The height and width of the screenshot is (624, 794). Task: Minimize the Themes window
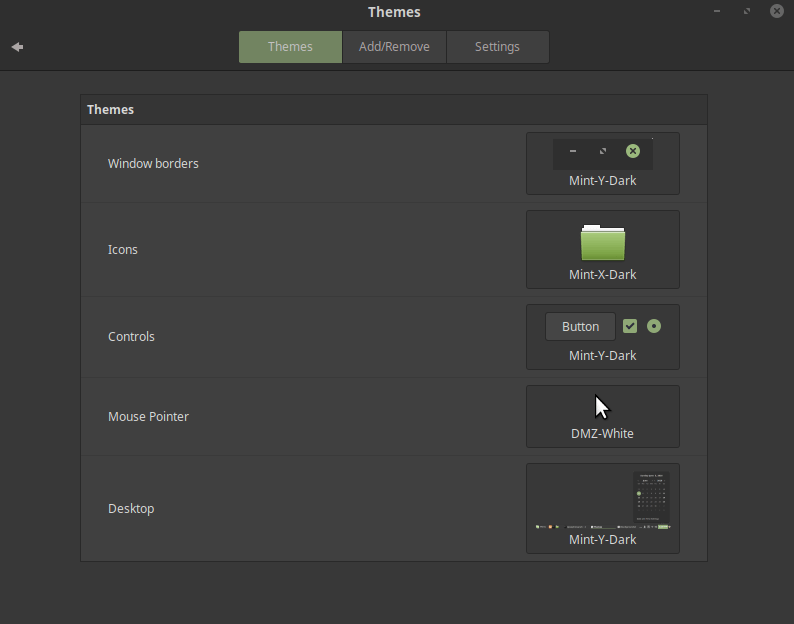(717, 11)
